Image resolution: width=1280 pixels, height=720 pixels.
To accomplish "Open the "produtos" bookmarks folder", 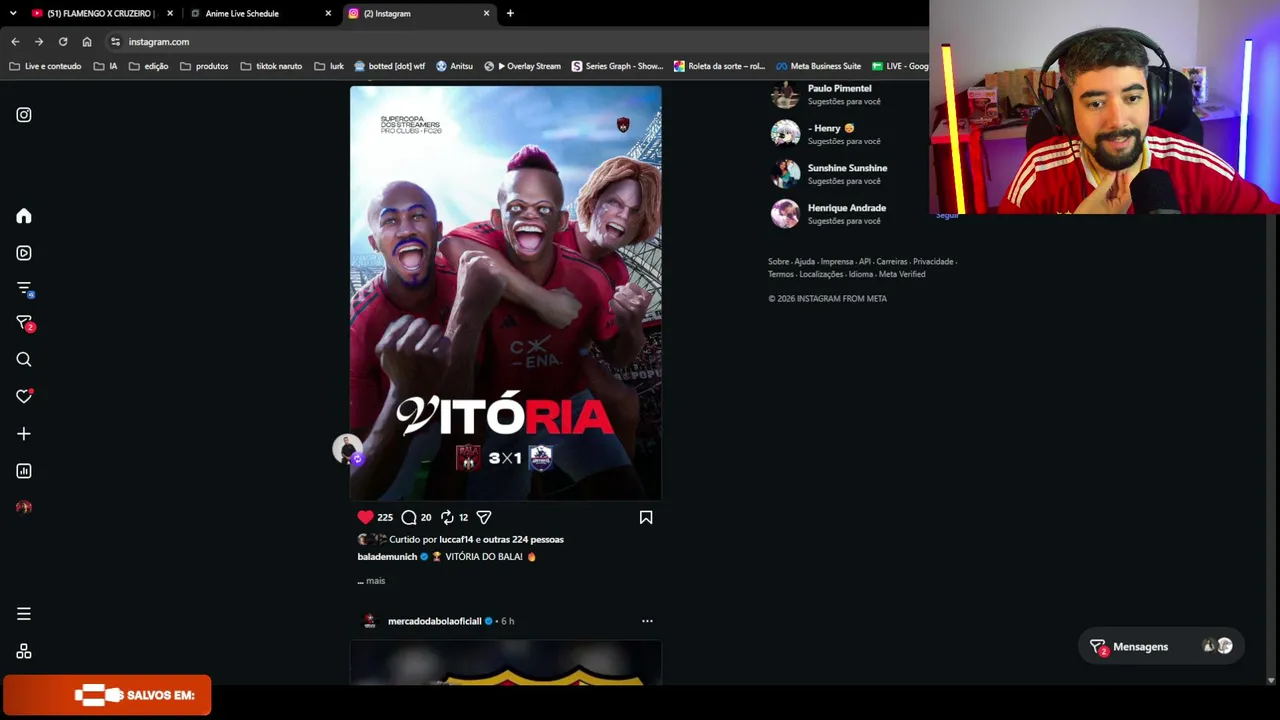I will coord(203,66).
